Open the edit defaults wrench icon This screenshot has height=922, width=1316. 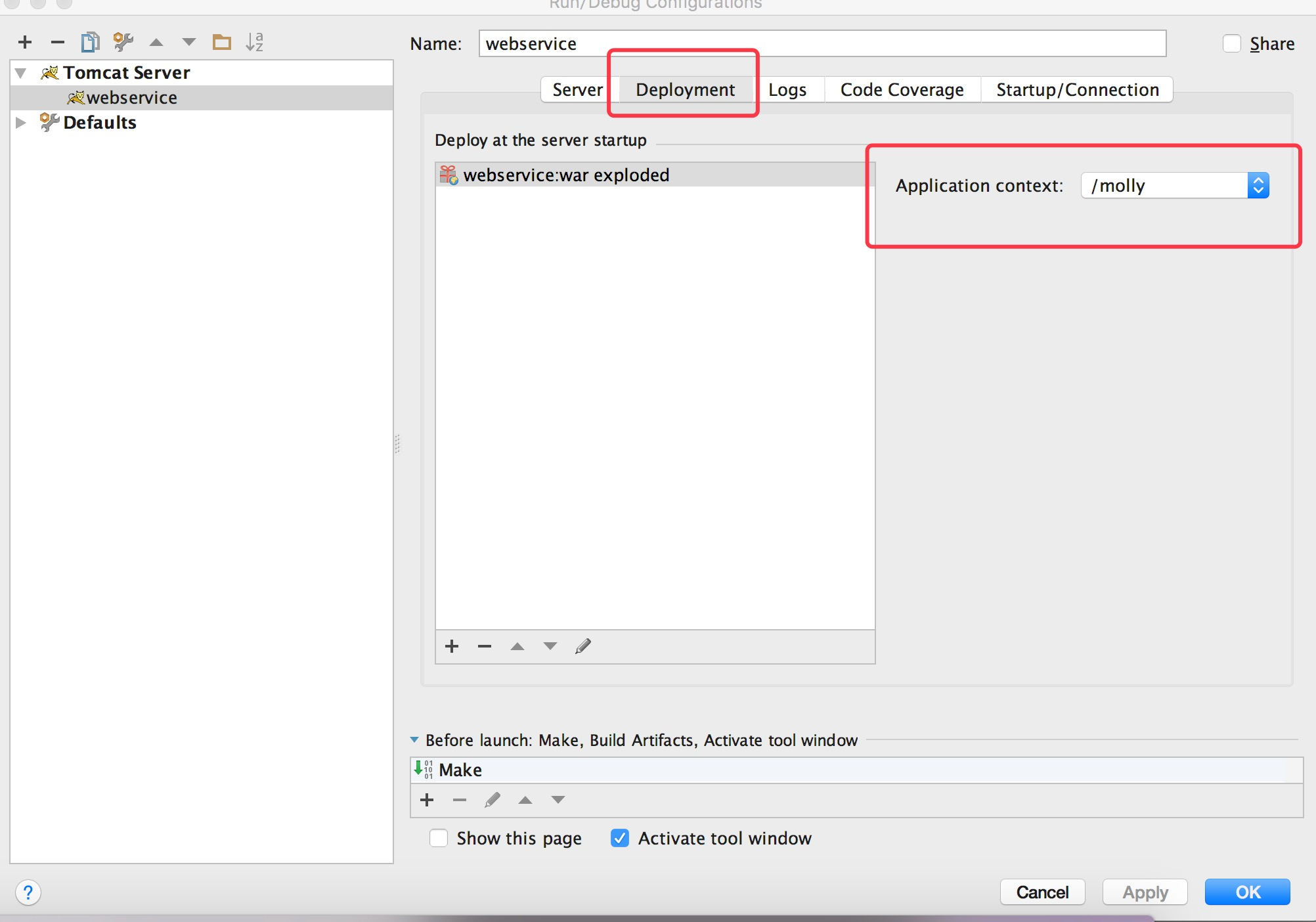[123, 42]
